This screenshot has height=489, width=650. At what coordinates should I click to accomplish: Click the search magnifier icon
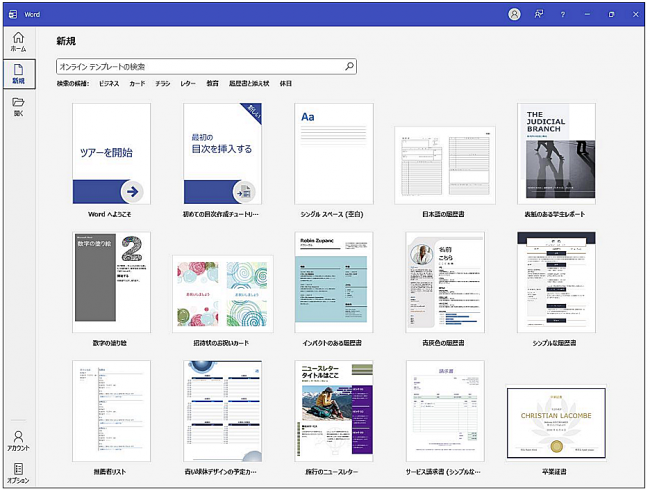pyautogui.click(x=349, y=66)
